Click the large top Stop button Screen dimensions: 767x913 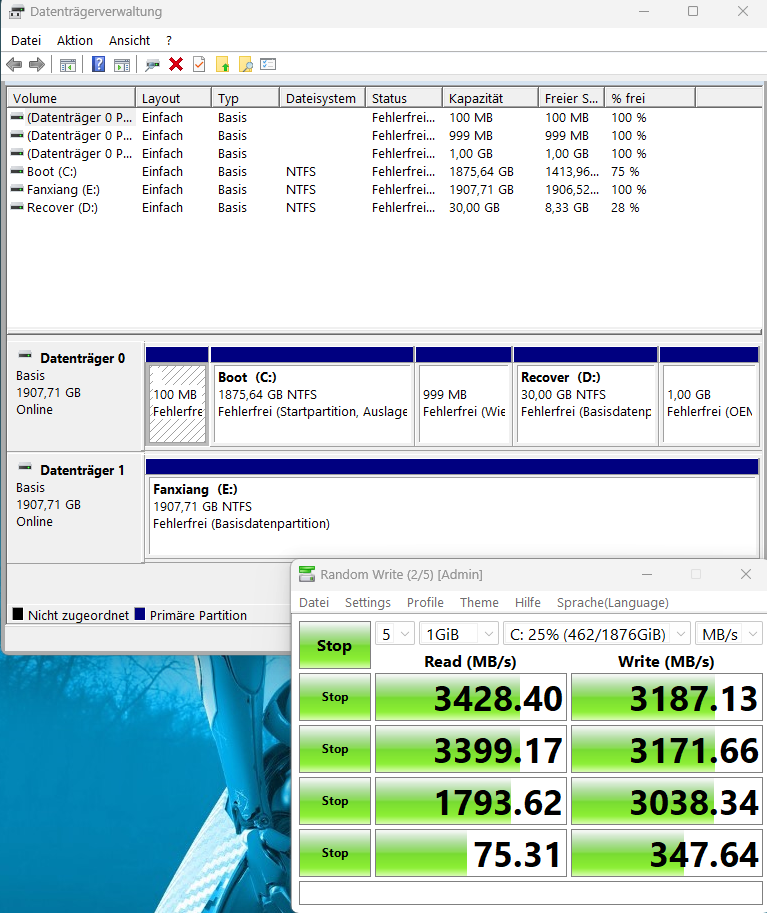(x=334, y=646)
